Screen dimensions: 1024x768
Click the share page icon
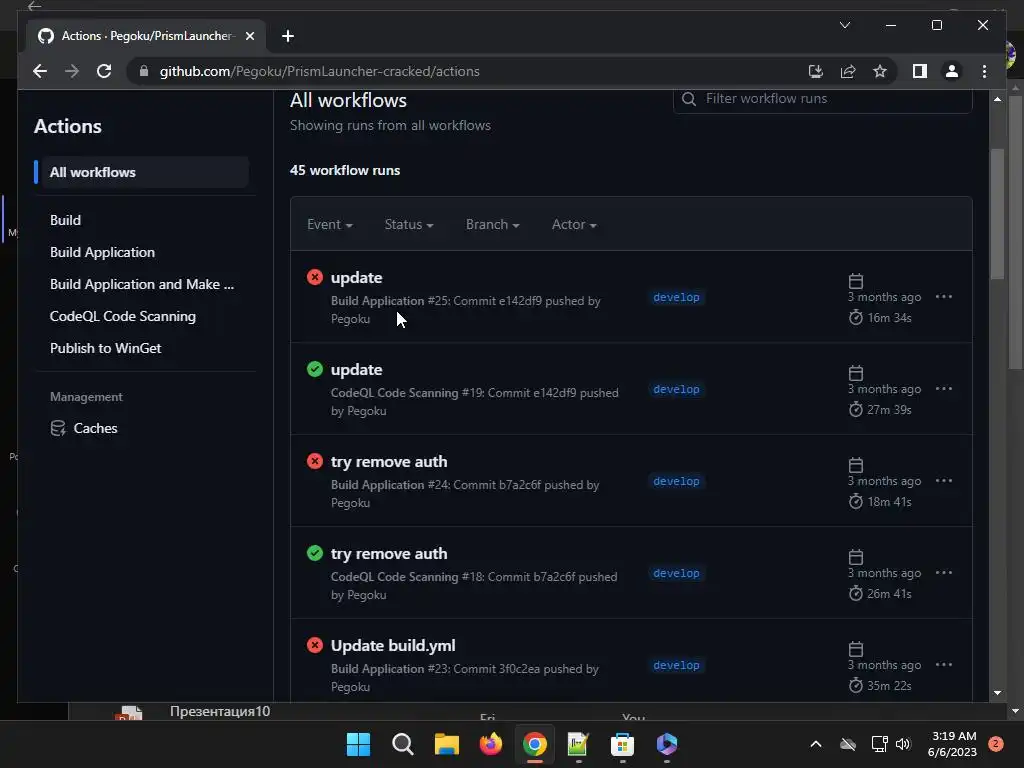[x=848, y=71]
